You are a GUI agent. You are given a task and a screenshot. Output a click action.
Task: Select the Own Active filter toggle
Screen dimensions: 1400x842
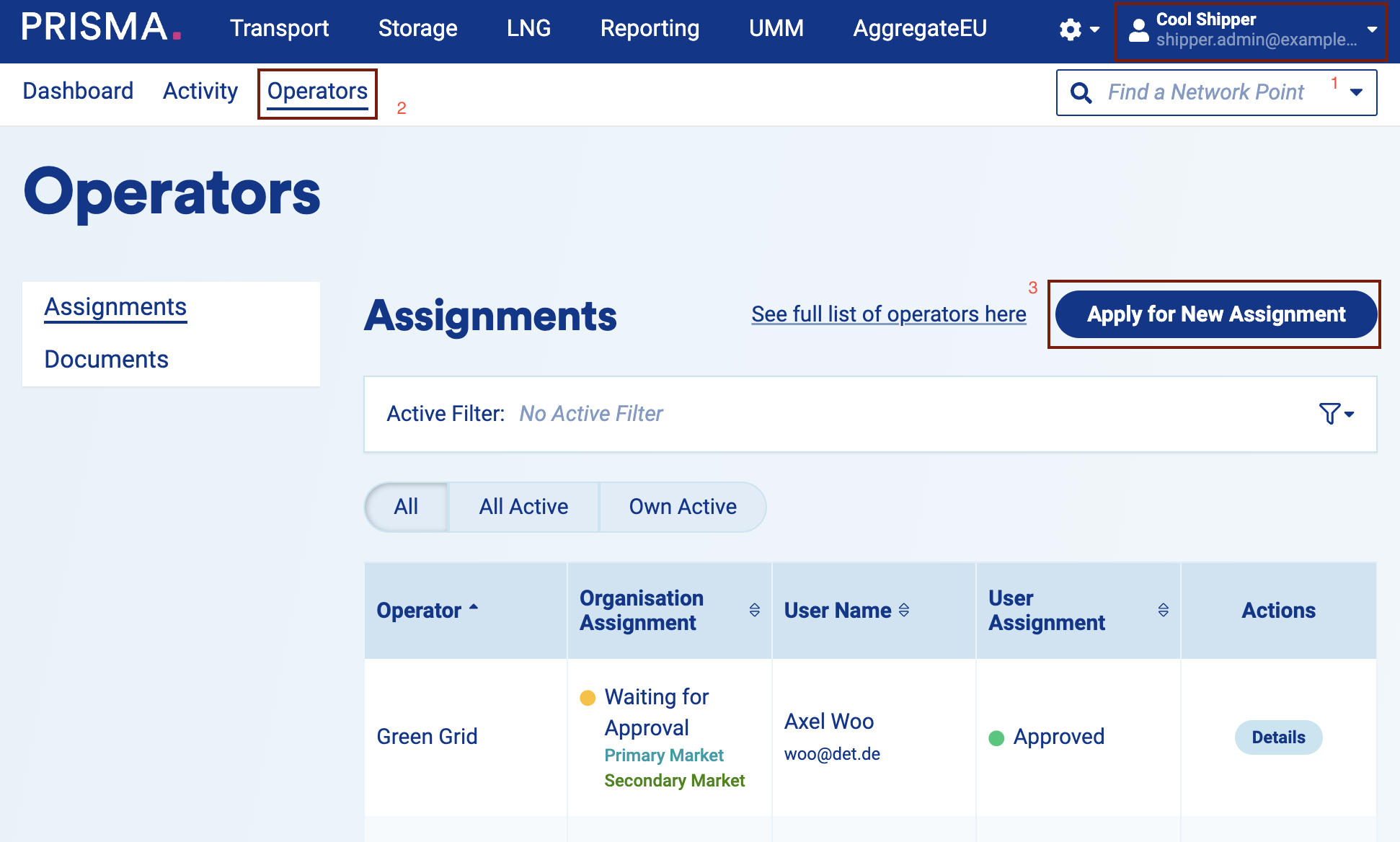pos(682,507)
